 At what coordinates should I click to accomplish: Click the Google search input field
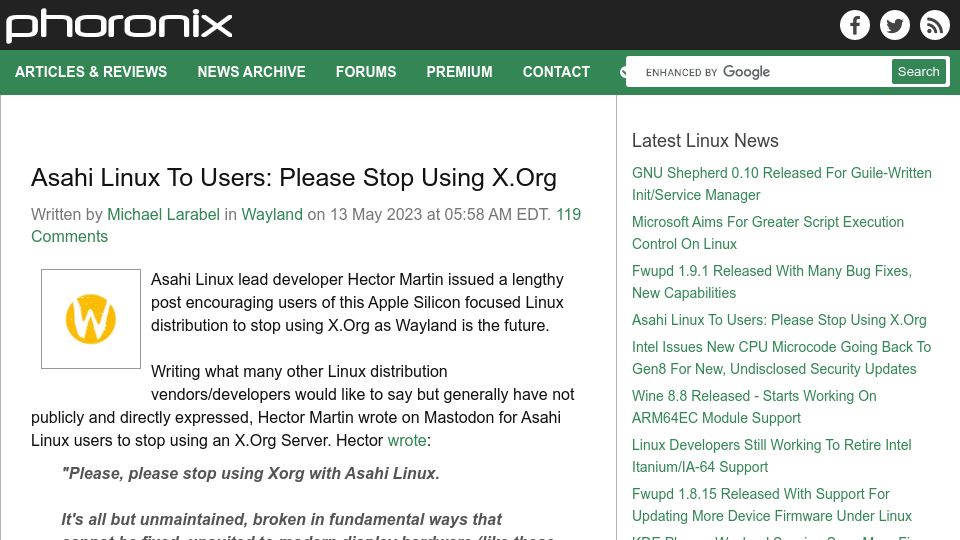pyautogui.click(x=761, y=72)
